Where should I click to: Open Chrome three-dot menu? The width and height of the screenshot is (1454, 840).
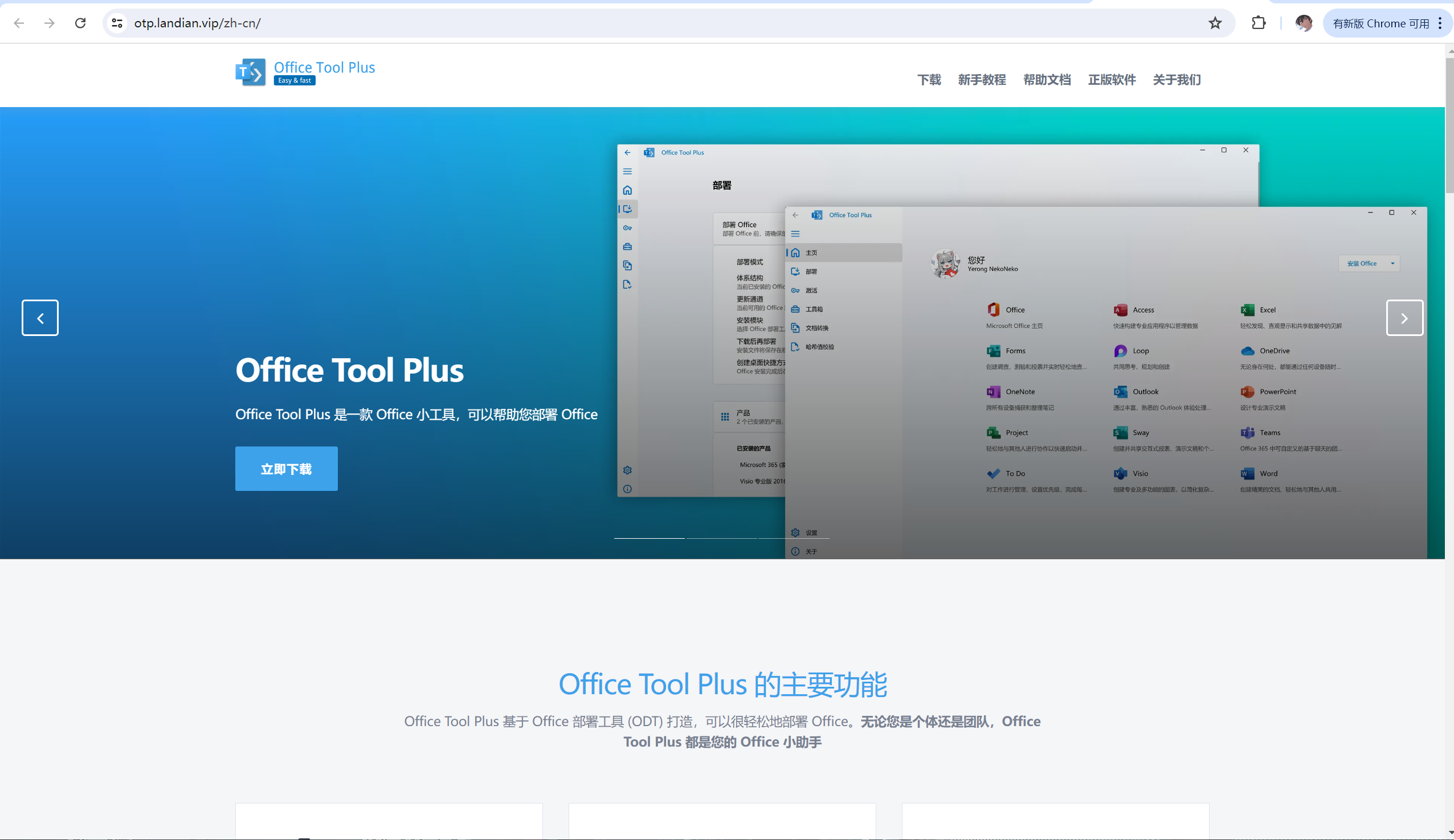click(1440, 23)
